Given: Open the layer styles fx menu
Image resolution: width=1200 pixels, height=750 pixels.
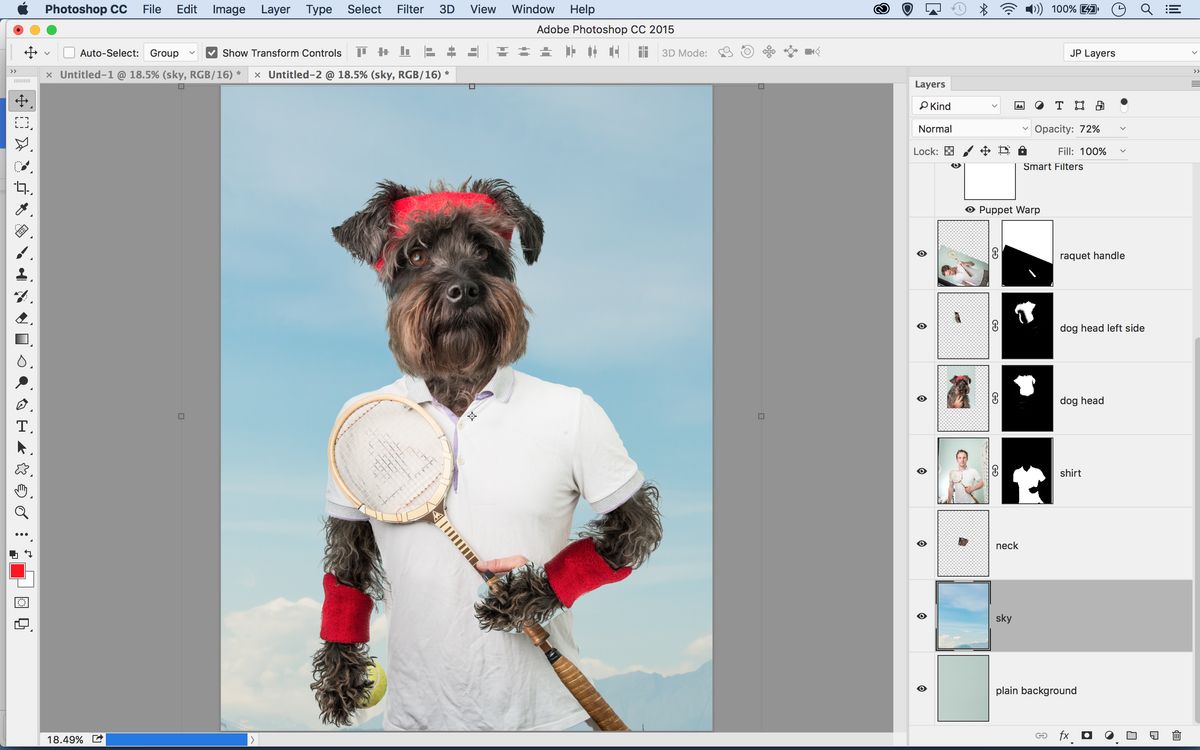Looking at the screenshot, I should [1064, 736].
